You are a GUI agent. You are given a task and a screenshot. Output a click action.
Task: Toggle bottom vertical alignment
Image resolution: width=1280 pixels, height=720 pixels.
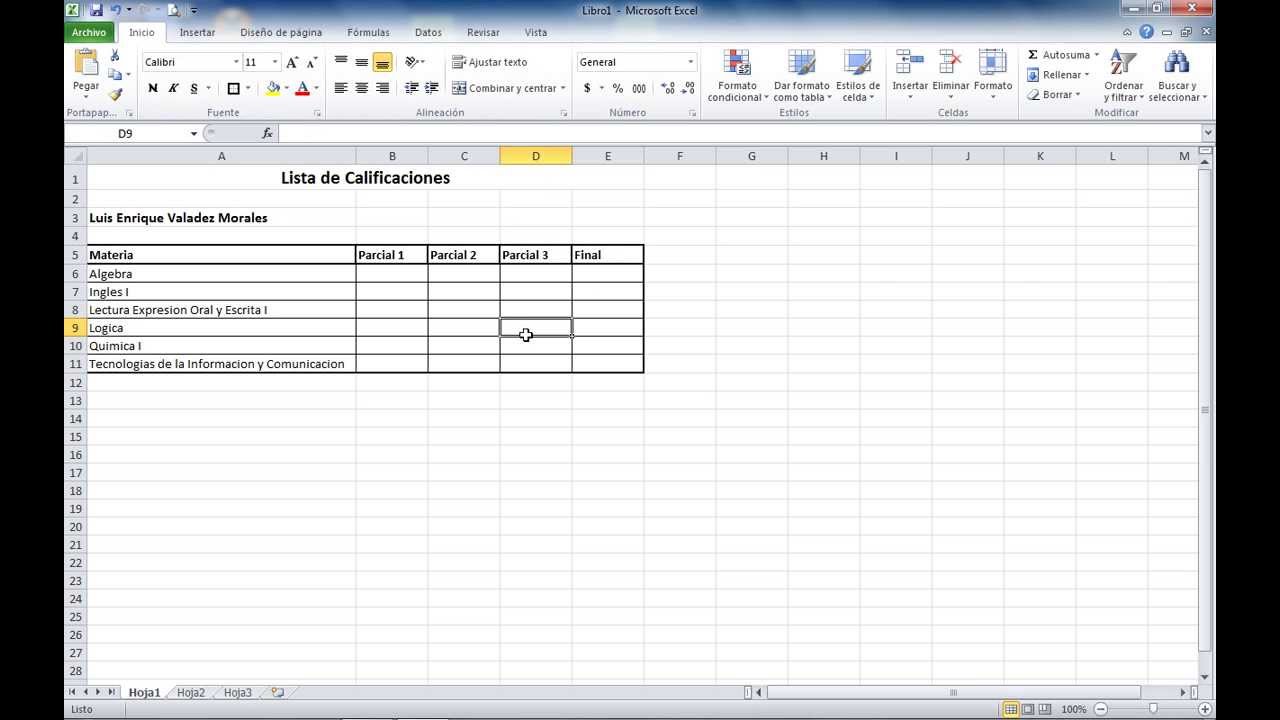click(382, 62)
